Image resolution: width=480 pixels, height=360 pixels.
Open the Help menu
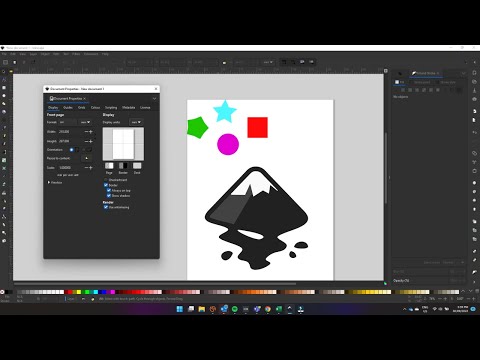[105, 54]
